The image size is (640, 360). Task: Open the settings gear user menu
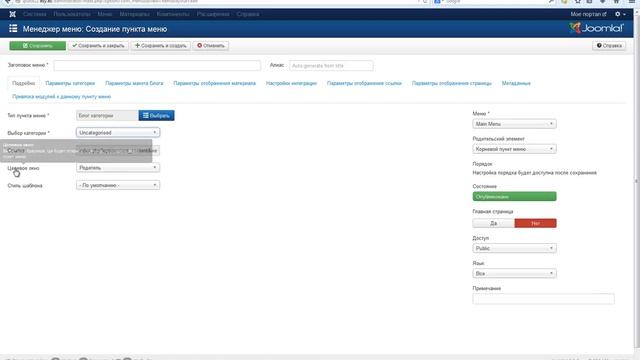620,14
